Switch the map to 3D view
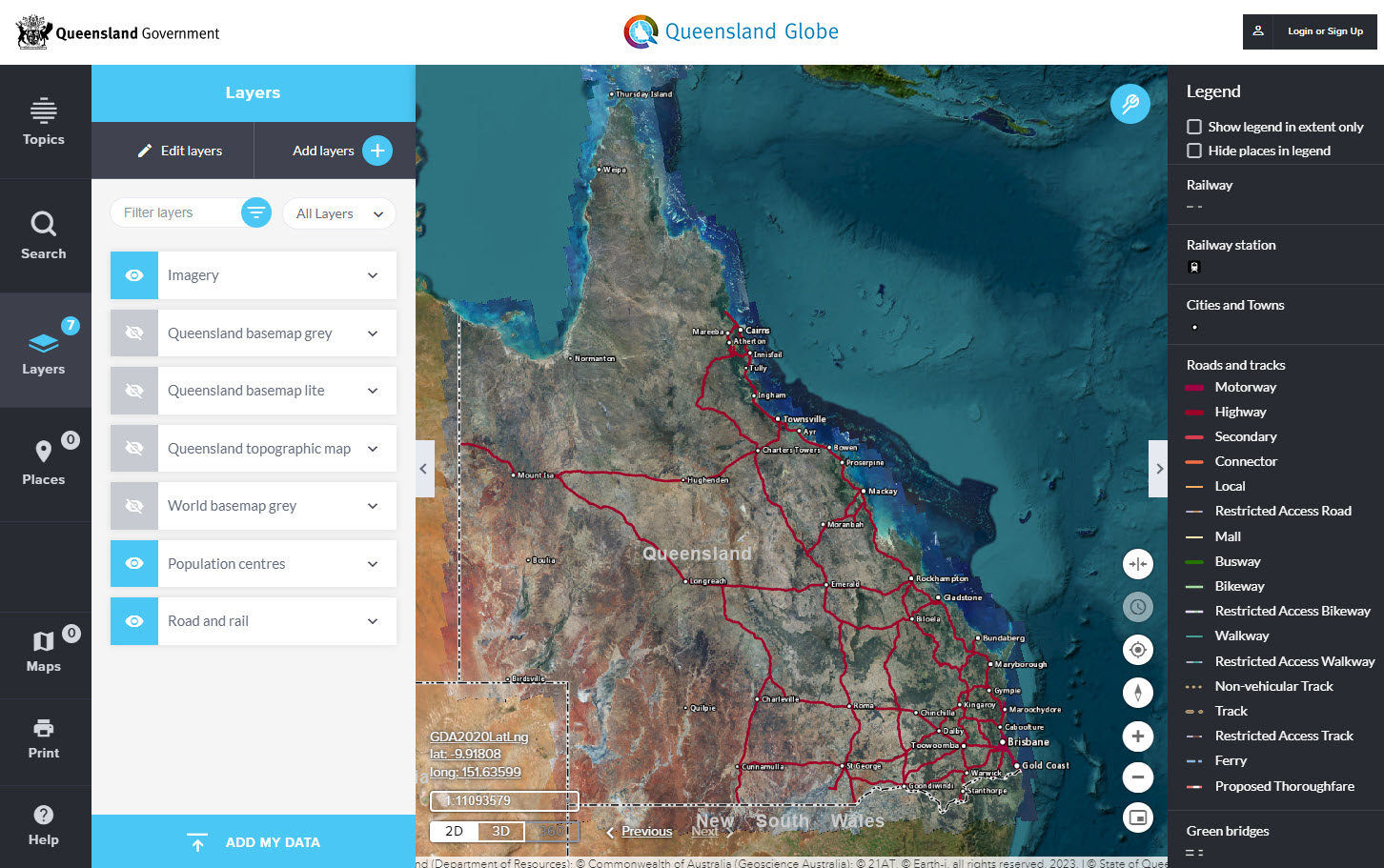 point(502,831)
